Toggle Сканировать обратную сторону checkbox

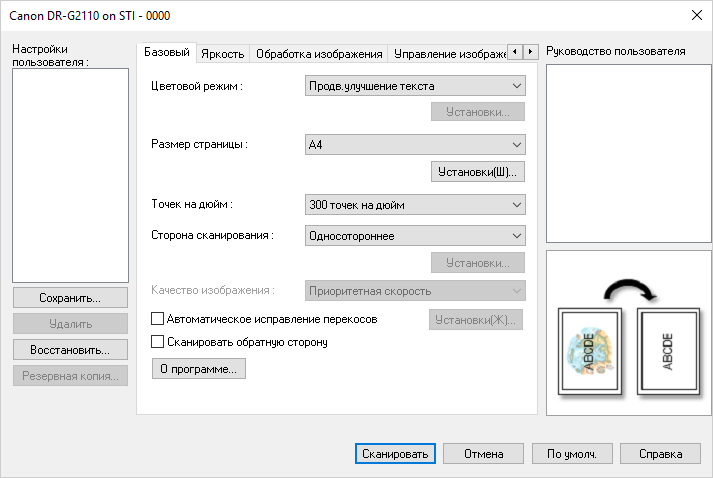click(157, 342)
